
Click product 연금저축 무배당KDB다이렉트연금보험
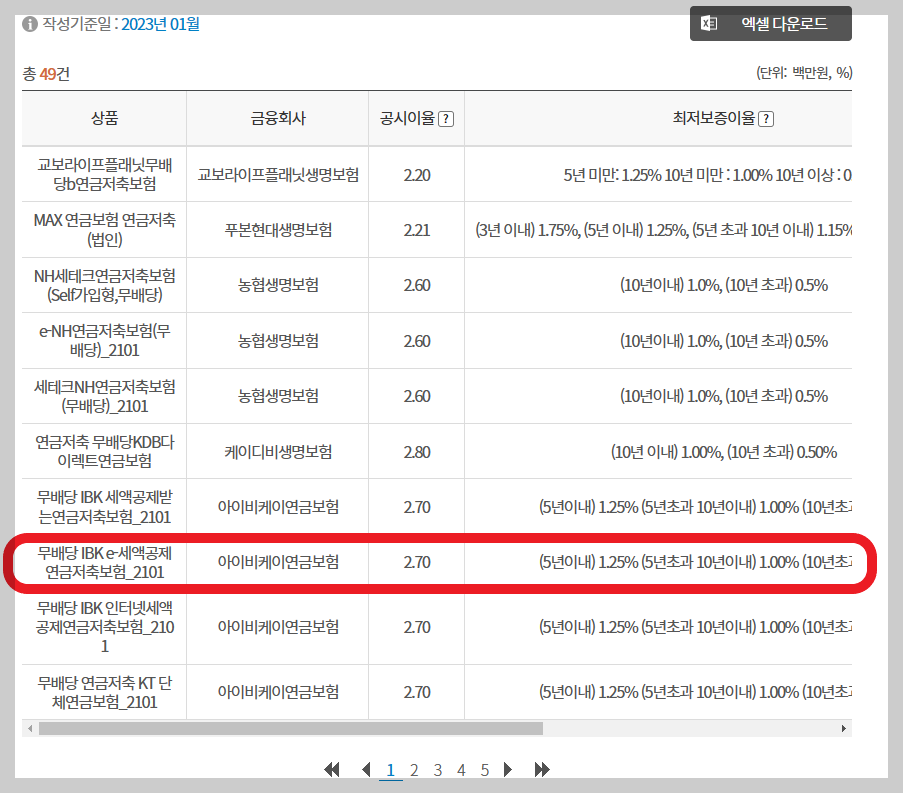[x=104, y=451]
